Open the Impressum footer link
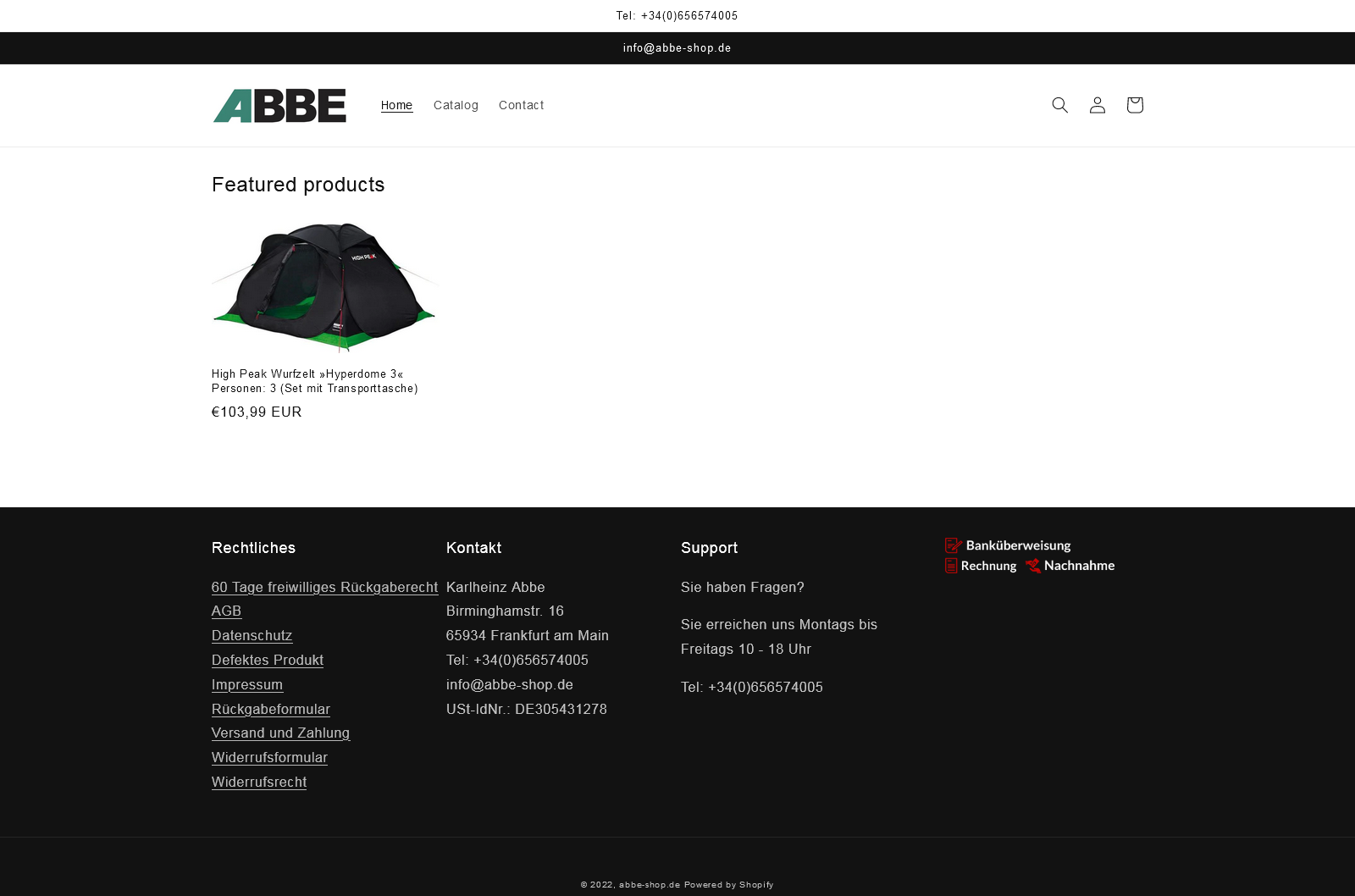Screen dimensions: 1355x896 coord(247,684)
